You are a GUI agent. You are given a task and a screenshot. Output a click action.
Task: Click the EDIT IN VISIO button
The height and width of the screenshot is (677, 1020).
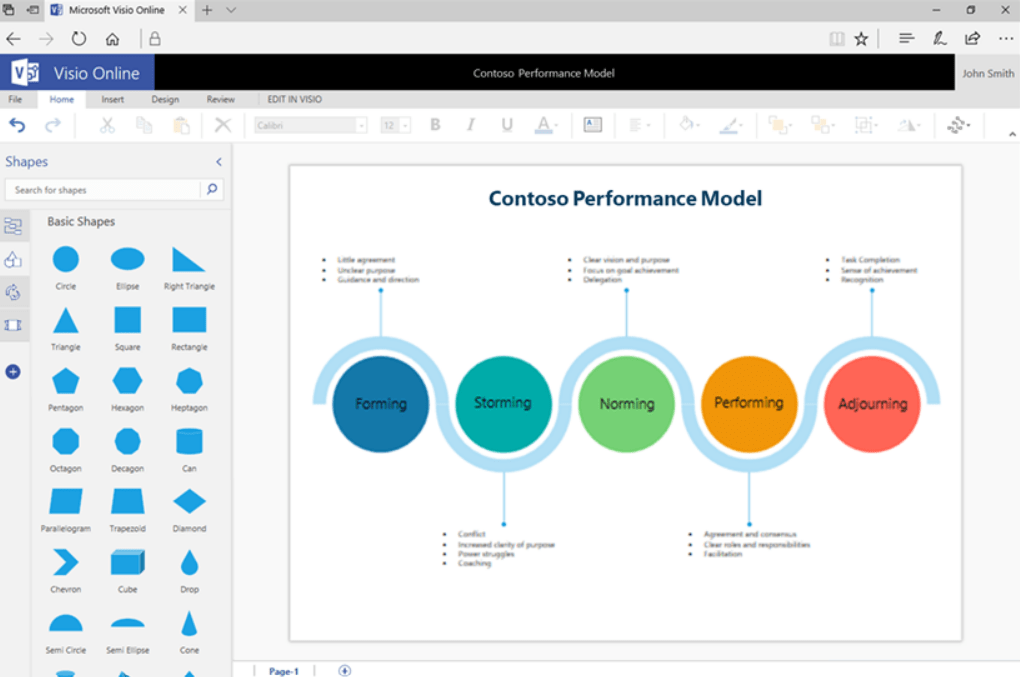pyautogui.click(x=294, y=100)
